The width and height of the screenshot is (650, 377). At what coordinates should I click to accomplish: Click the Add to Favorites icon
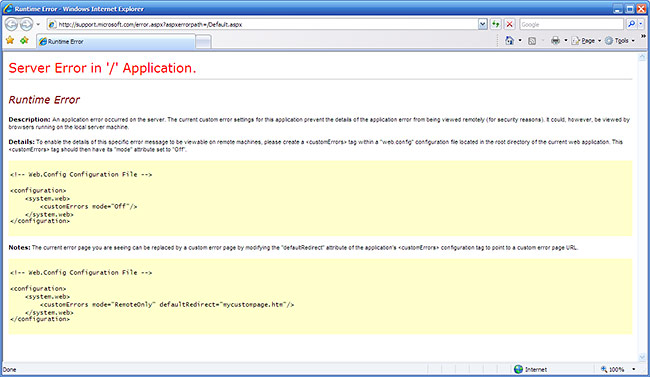point(24,40)
